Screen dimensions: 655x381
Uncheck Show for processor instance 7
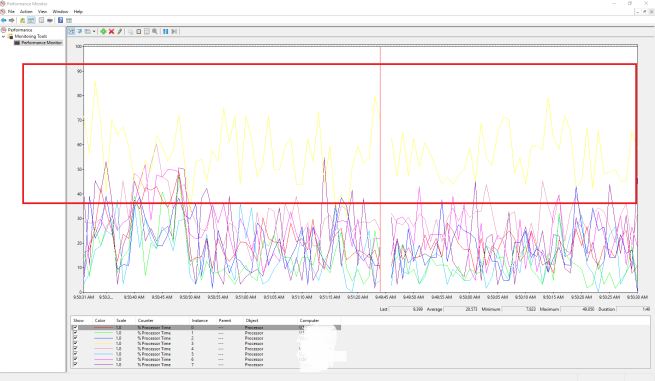[x=75, y=364]
